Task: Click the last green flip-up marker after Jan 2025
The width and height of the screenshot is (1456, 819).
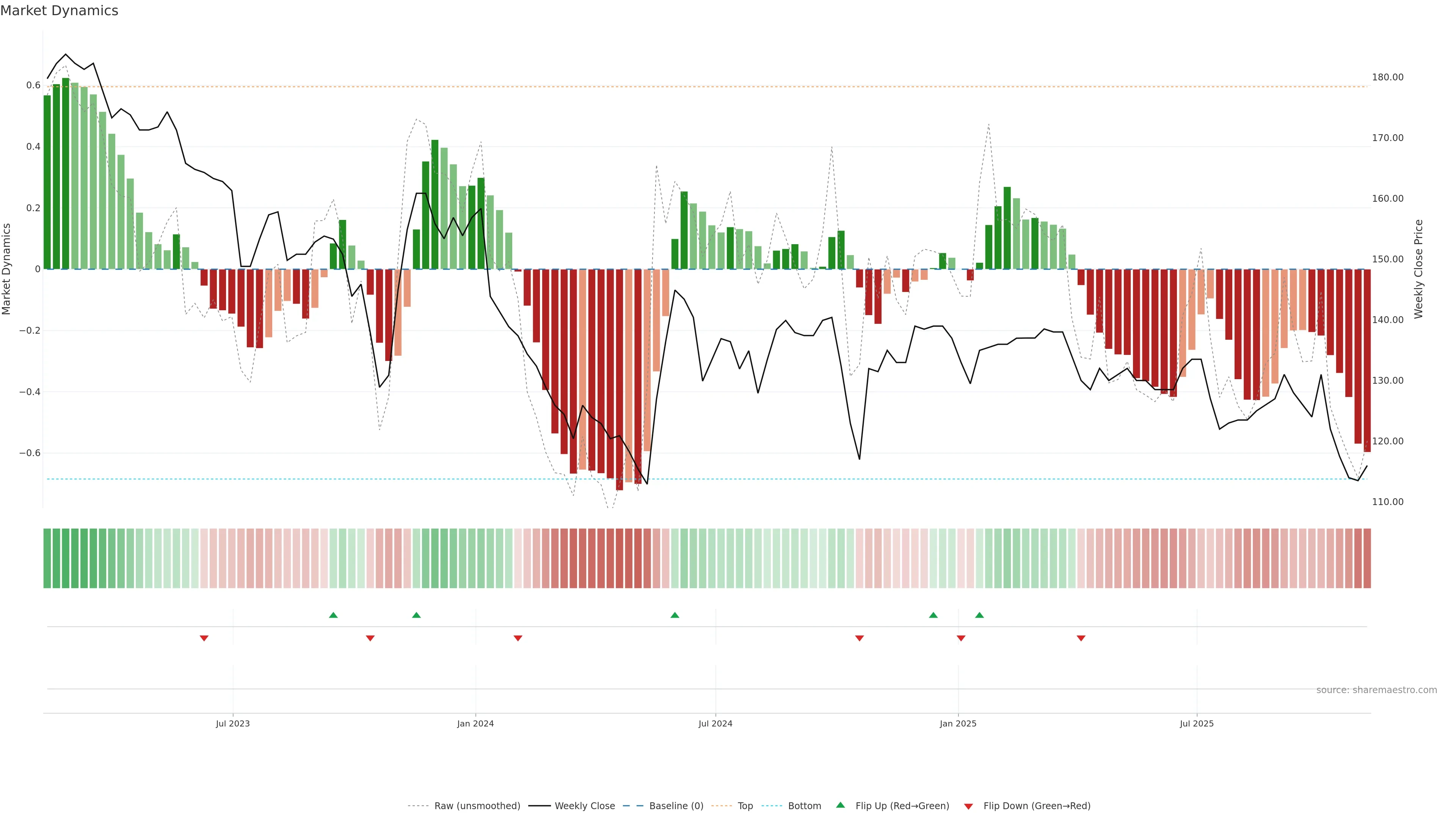Action: click(x=979, y=615)
